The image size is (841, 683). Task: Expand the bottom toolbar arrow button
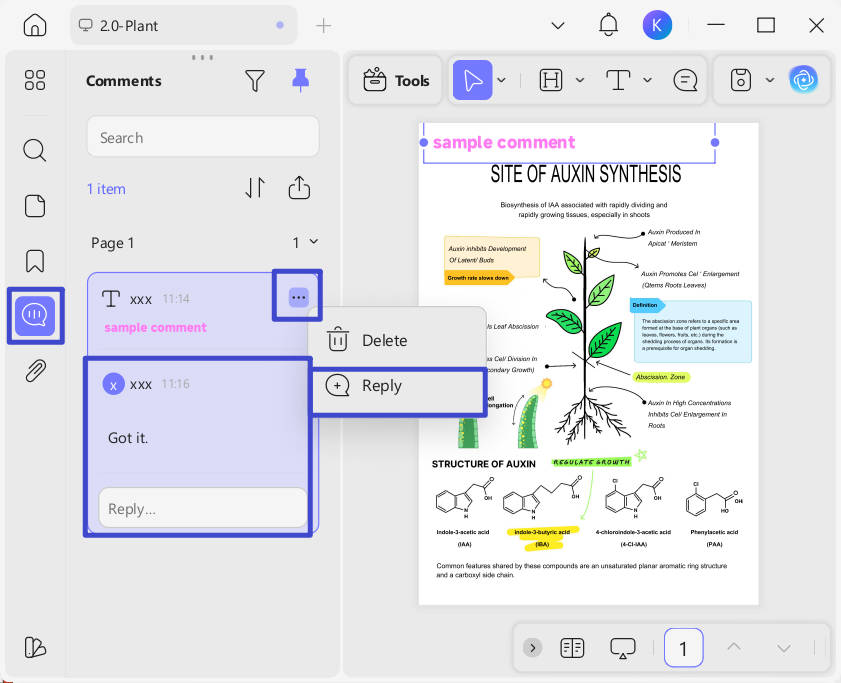(533, 648)
